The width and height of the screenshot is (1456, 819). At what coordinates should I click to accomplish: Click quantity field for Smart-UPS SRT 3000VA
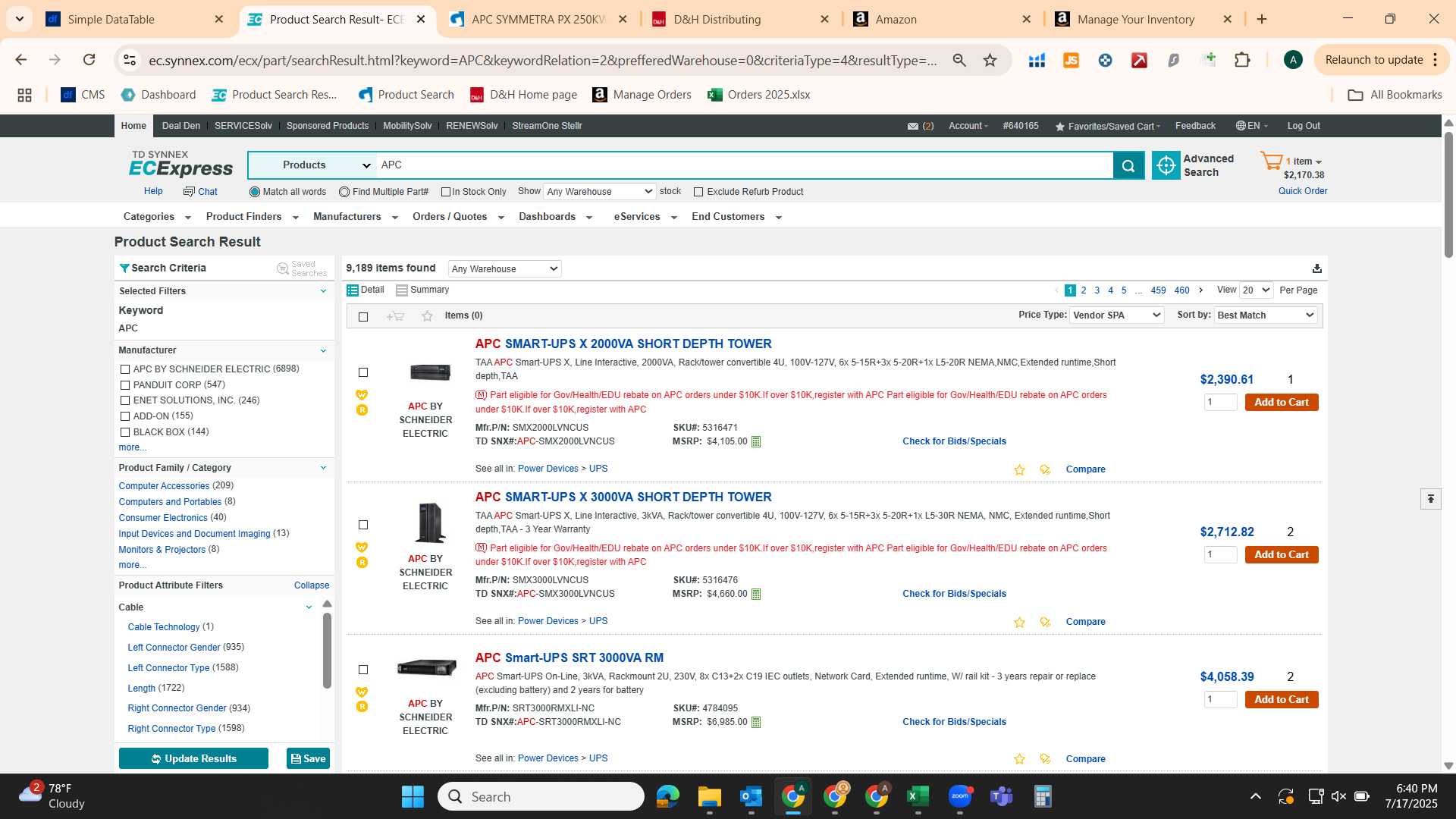[x=1220, y=700]
